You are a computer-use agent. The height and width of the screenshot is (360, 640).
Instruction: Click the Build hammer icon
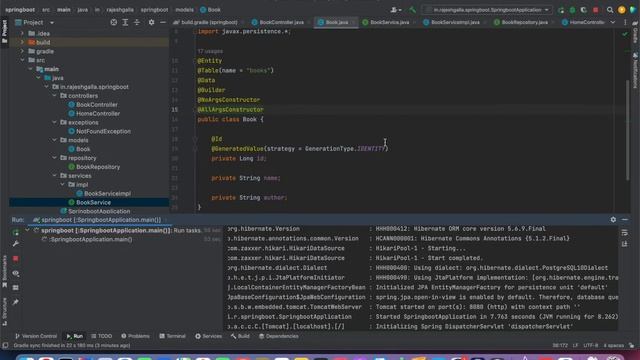(x=412, y=10)
